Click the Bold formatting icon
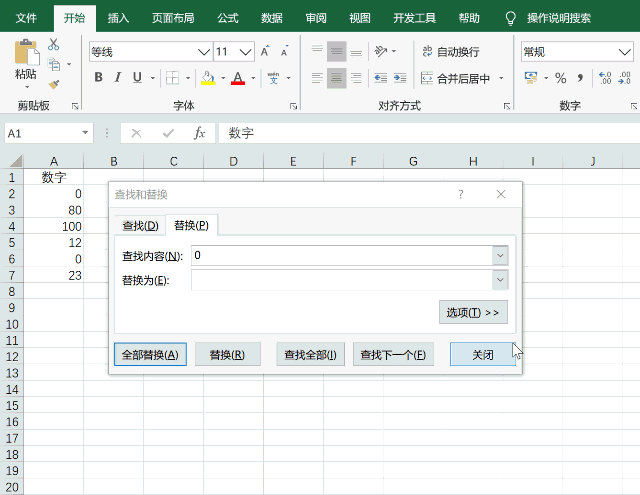 click(98, 78)
